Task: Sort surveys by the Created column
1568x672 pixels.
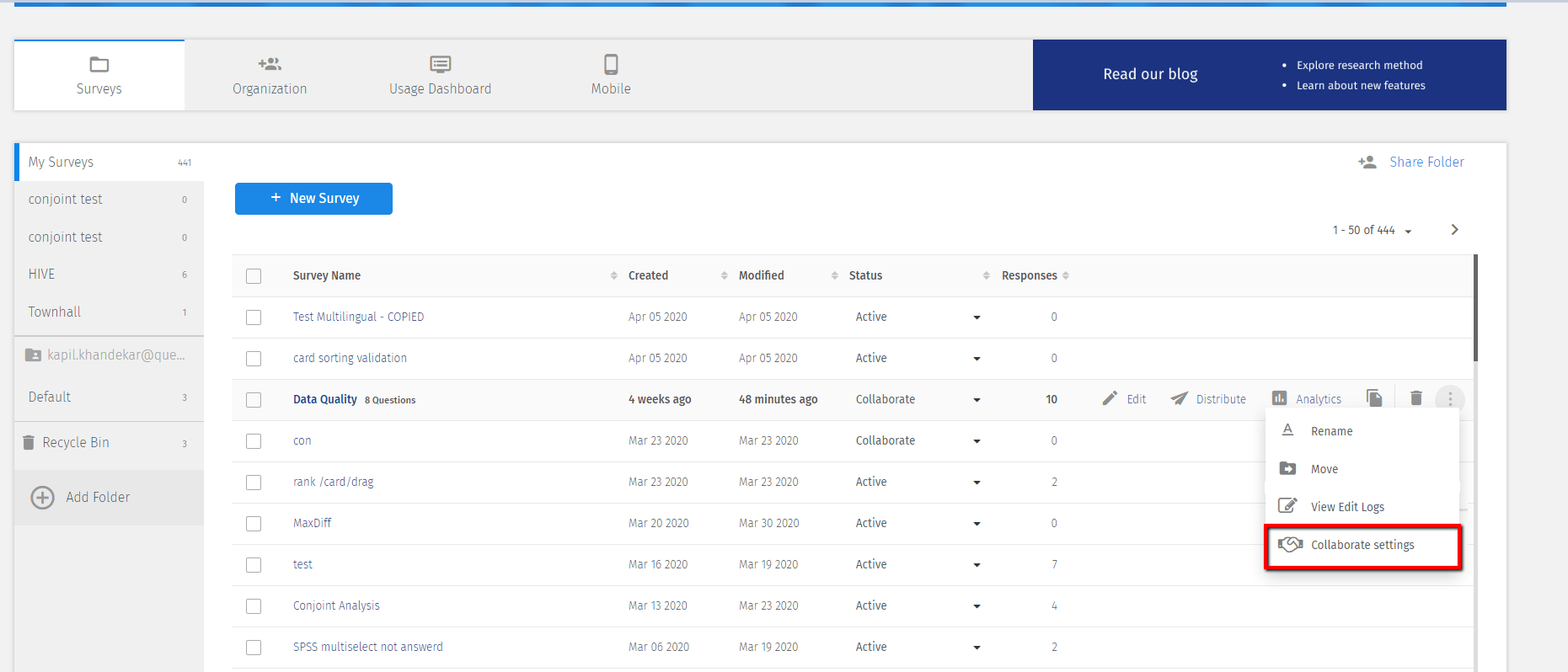Action: coord(648,276)
